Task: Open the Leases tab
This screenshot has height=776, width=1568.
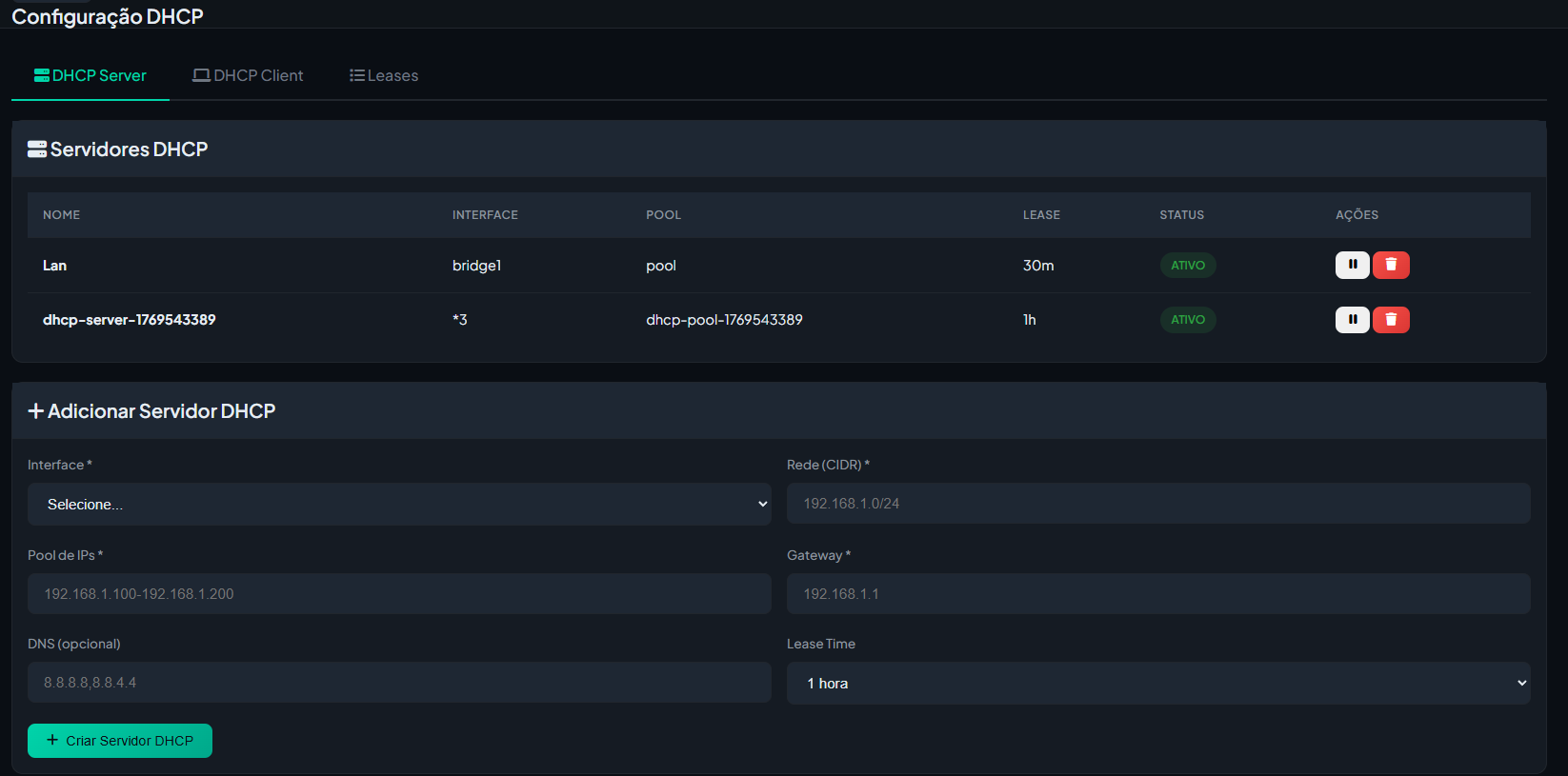Action: (384, 75)
